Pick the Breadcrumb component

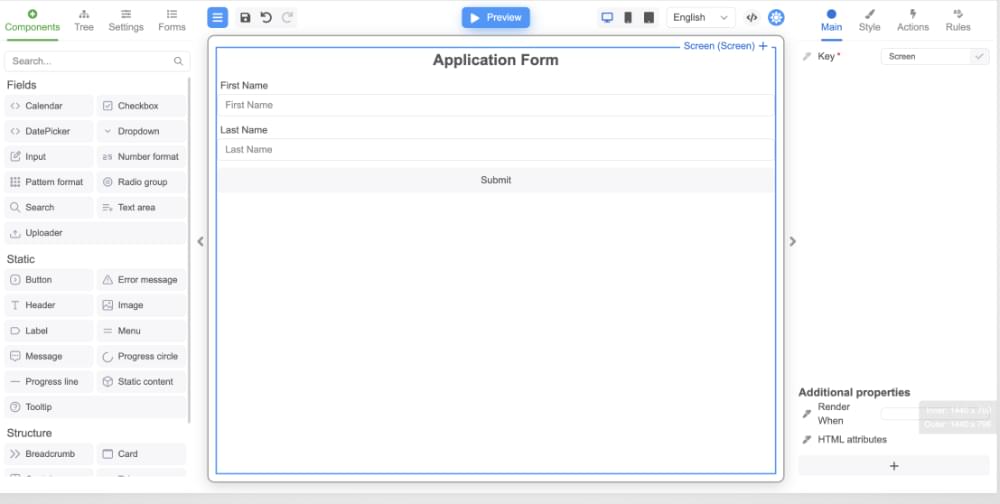(48, 454)
